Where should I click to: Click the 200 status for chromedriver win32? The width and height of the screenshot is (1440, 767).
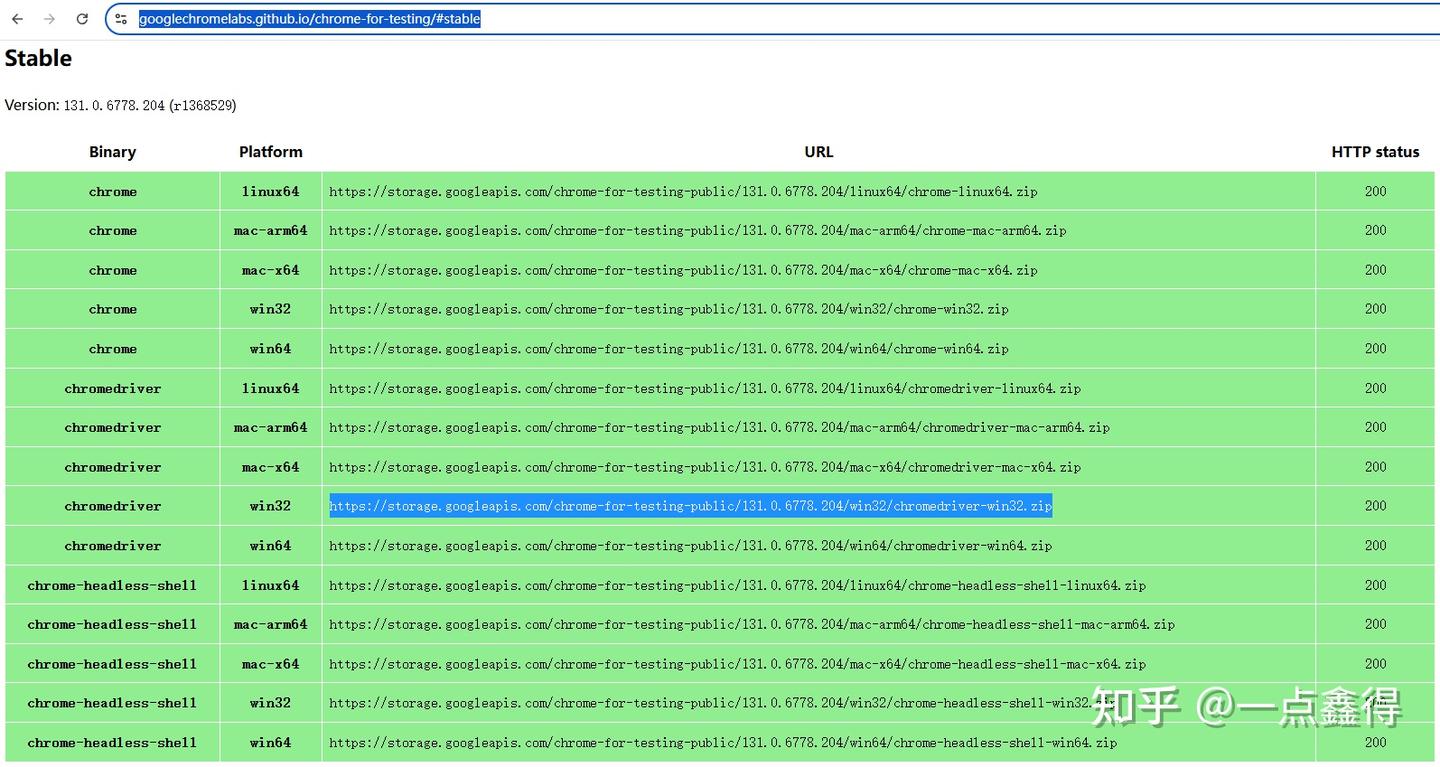click(1375, 506)
